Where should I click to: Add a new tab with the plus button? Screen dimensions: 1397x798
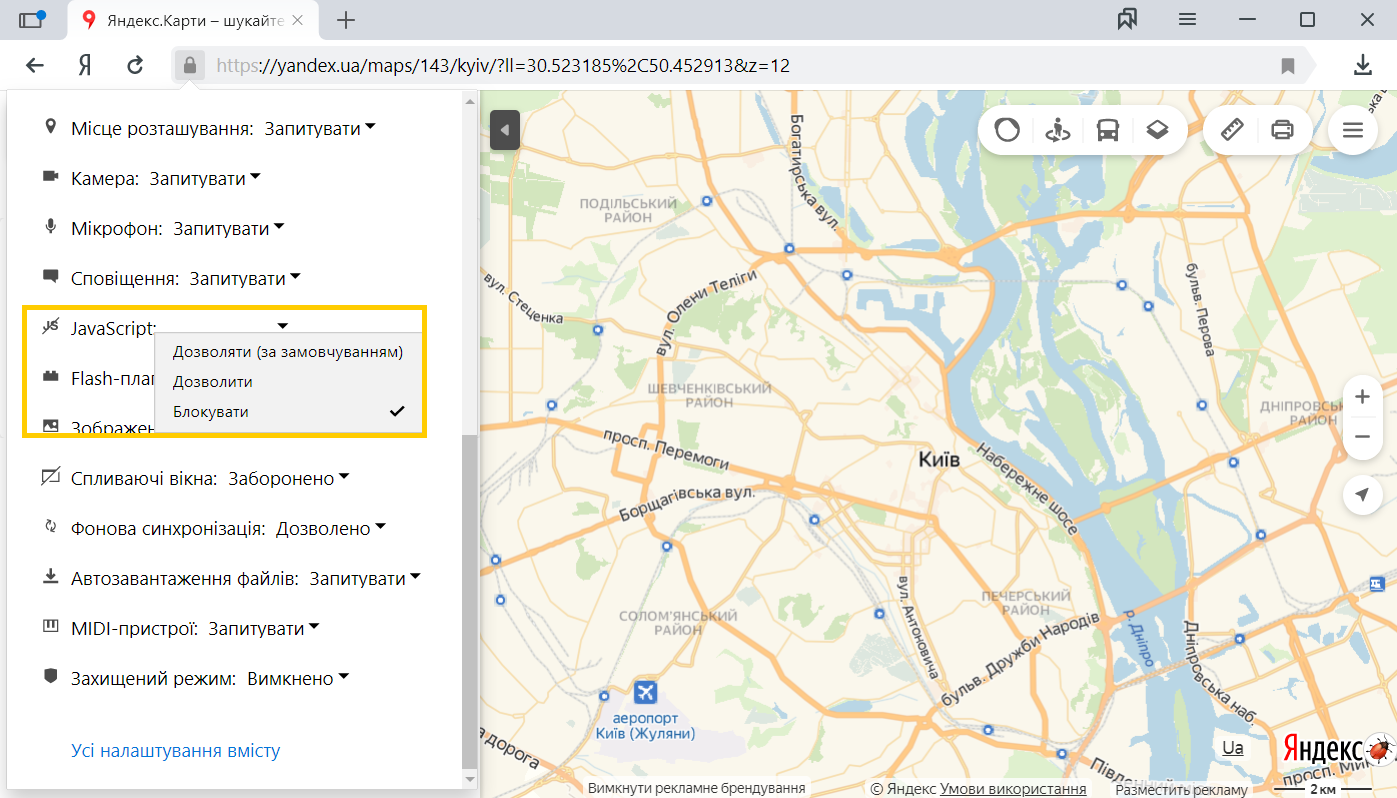point(346,20)
